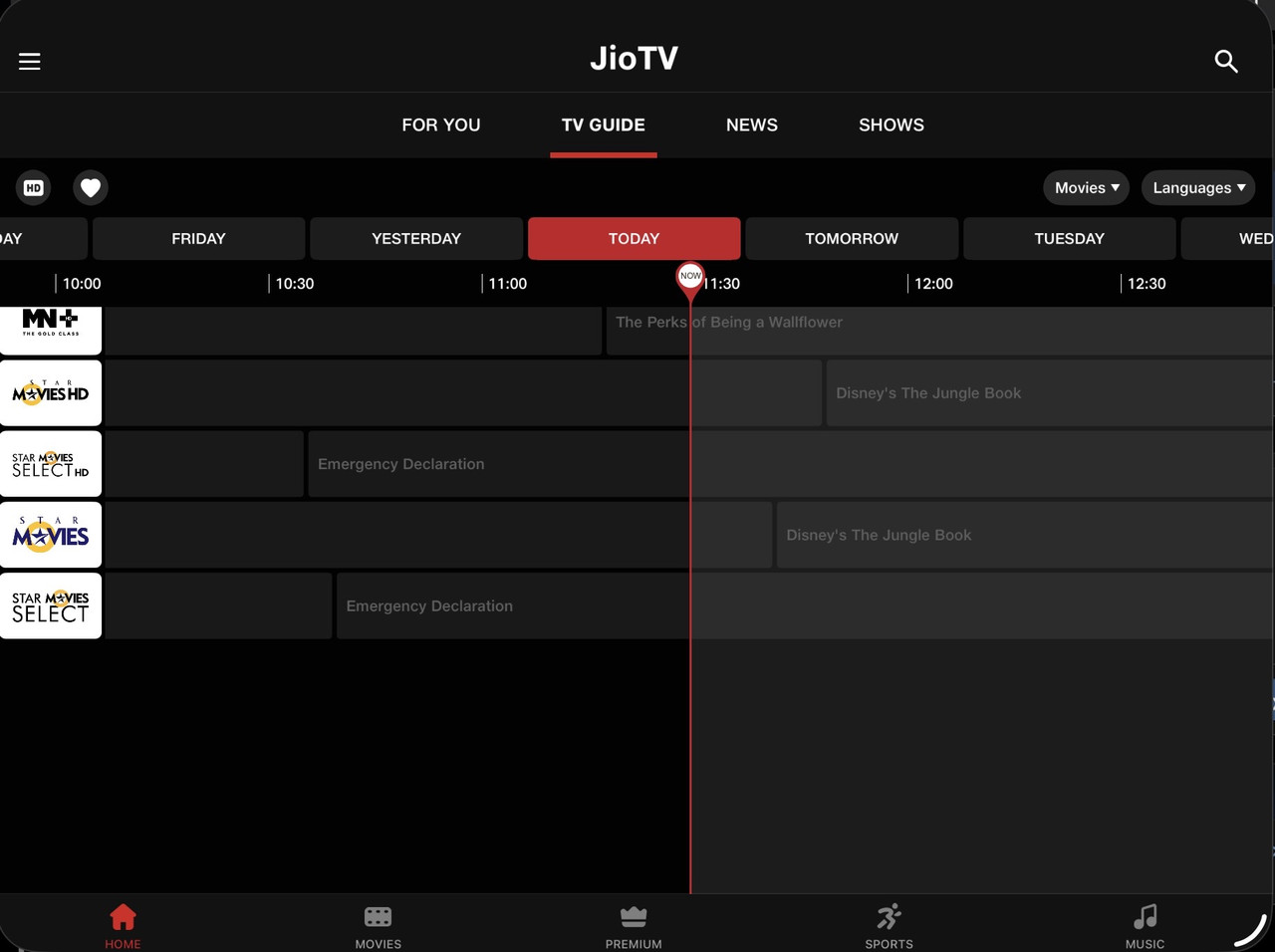Open the NEWS tab

point(752,124)
